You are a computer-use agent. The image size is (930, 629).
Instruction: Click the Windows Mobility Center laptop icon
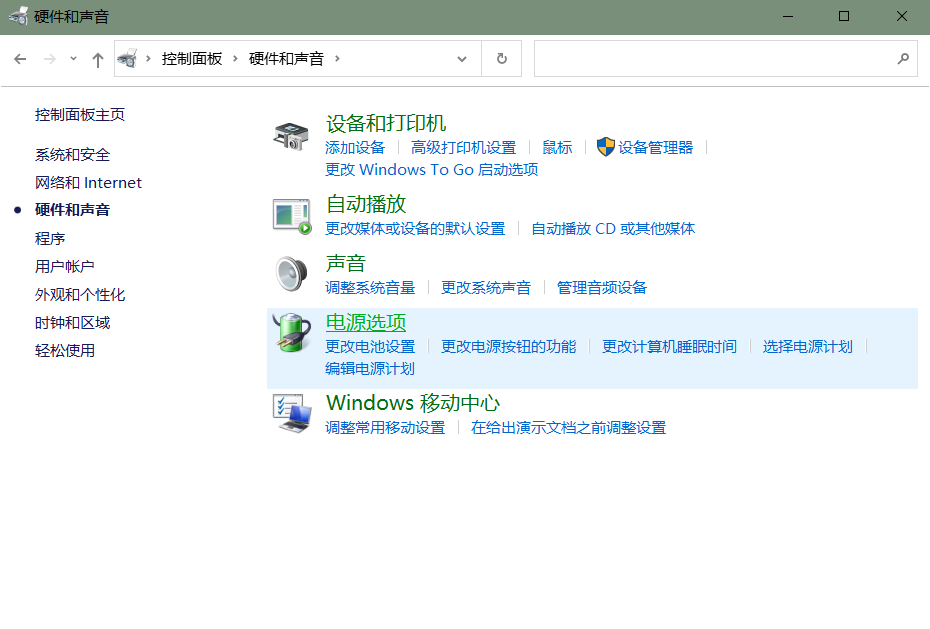coord(292,413)
